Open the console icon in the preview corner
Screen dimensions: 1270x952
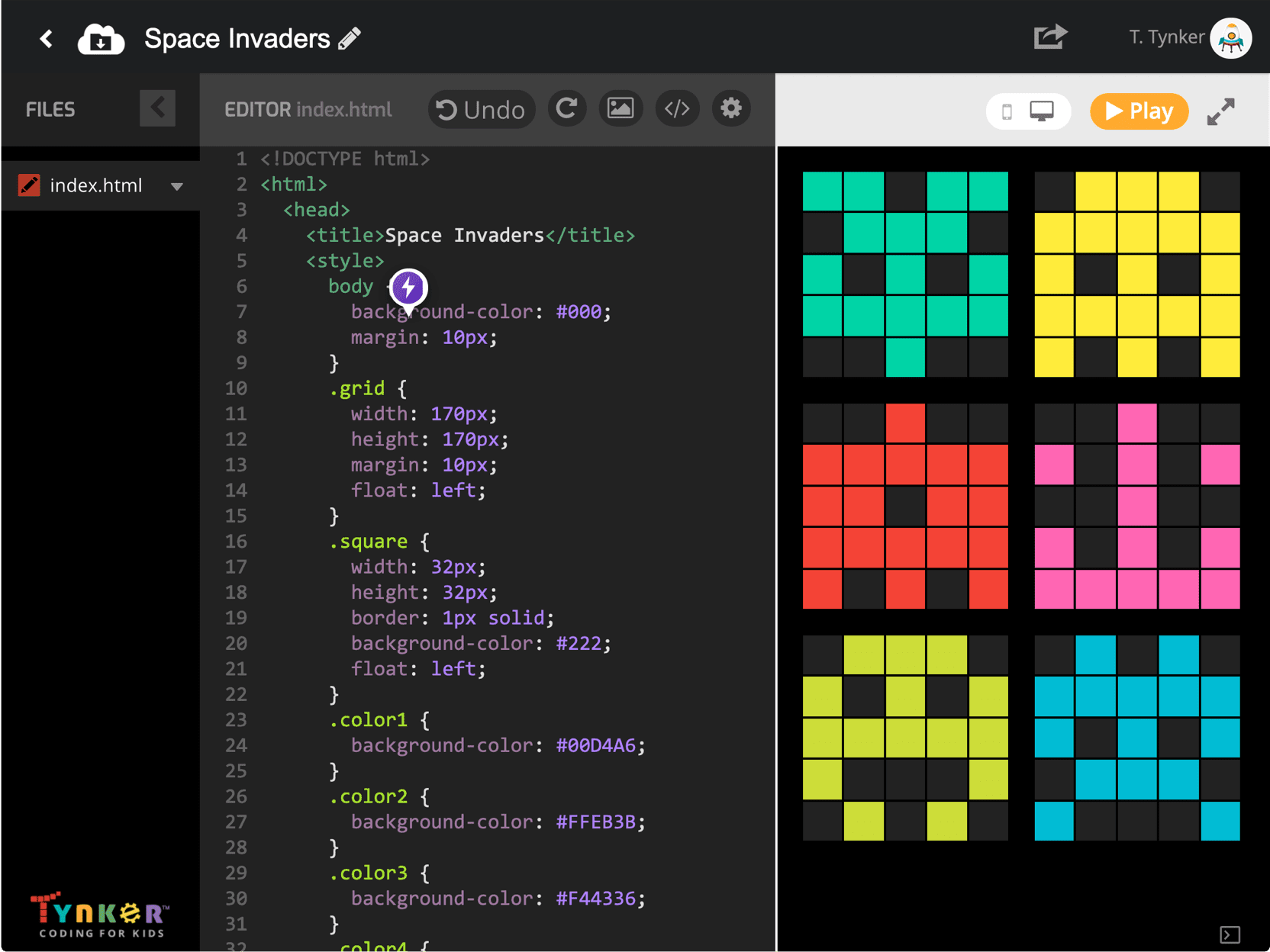click(x=1230, y=934)
